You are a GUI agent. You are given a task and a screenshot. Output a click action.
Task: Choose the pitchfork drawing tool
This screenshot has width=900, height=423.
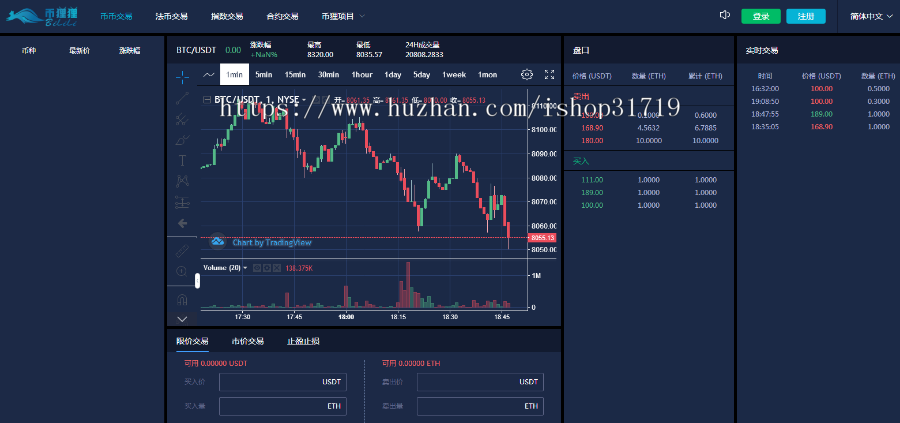pos(183,119)
